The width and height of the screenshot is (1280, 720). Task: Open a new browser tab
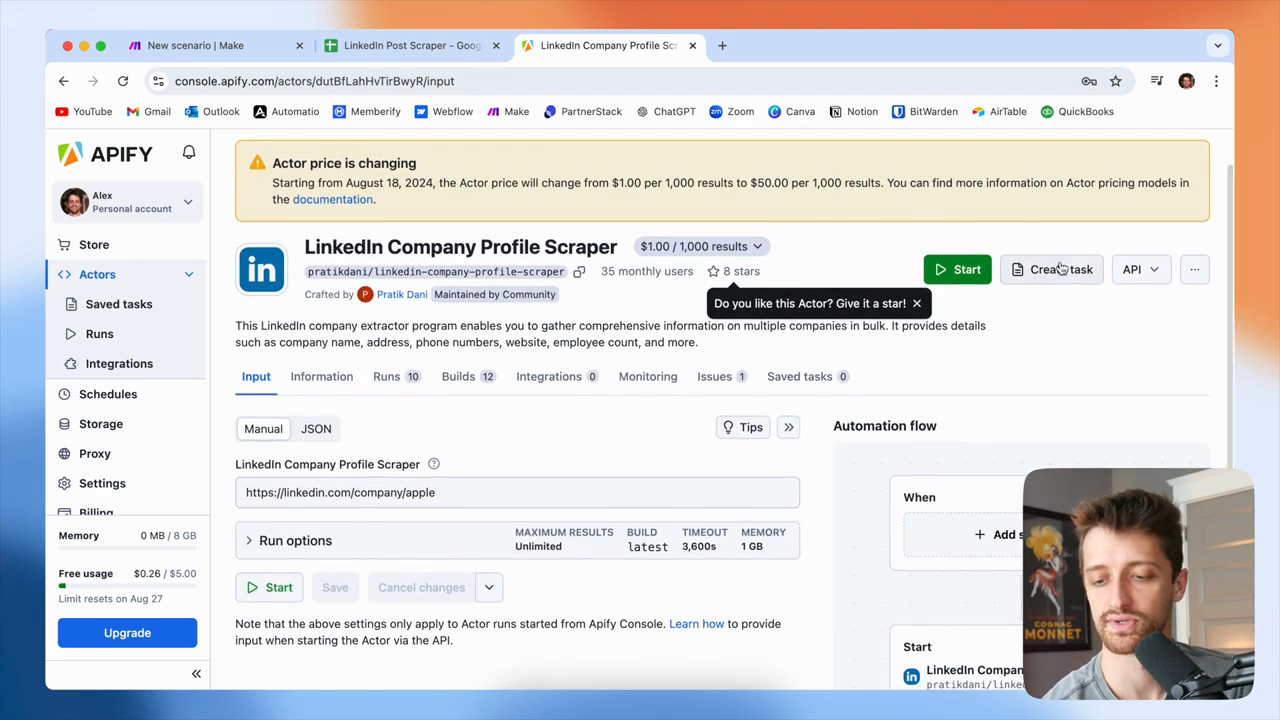point(722,45)
